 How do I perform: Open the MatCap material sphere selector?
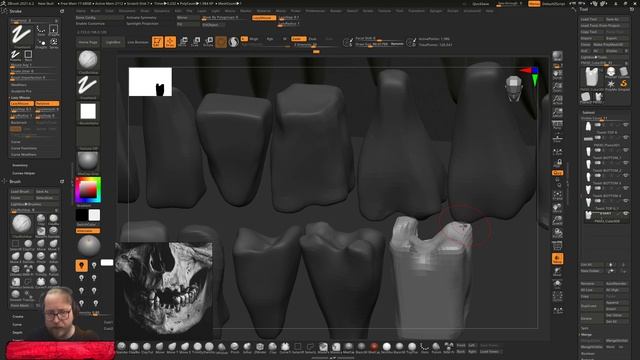click(x=88, y=162)
